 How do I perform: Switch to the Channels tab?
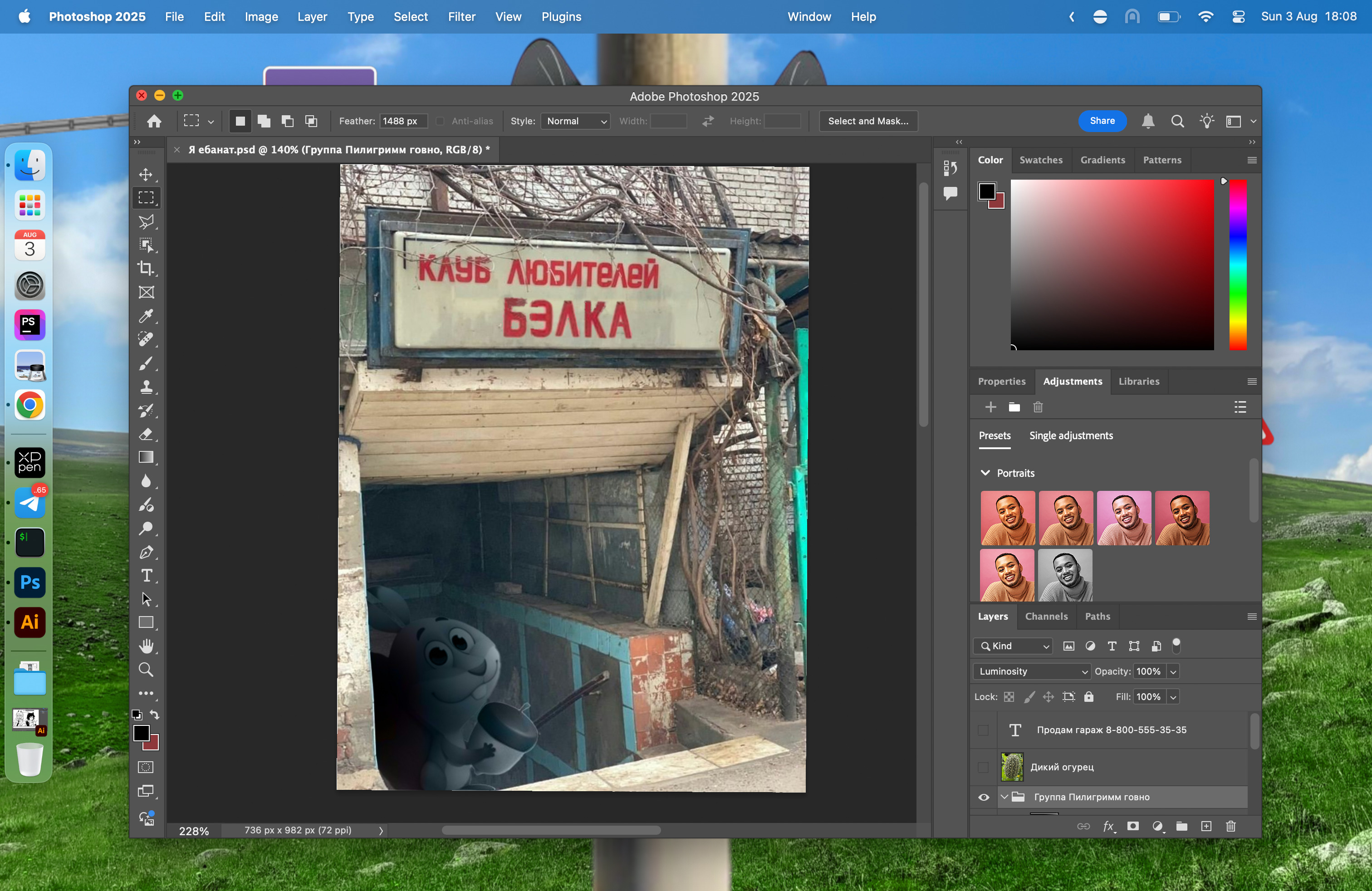[x=1046, y=616]
